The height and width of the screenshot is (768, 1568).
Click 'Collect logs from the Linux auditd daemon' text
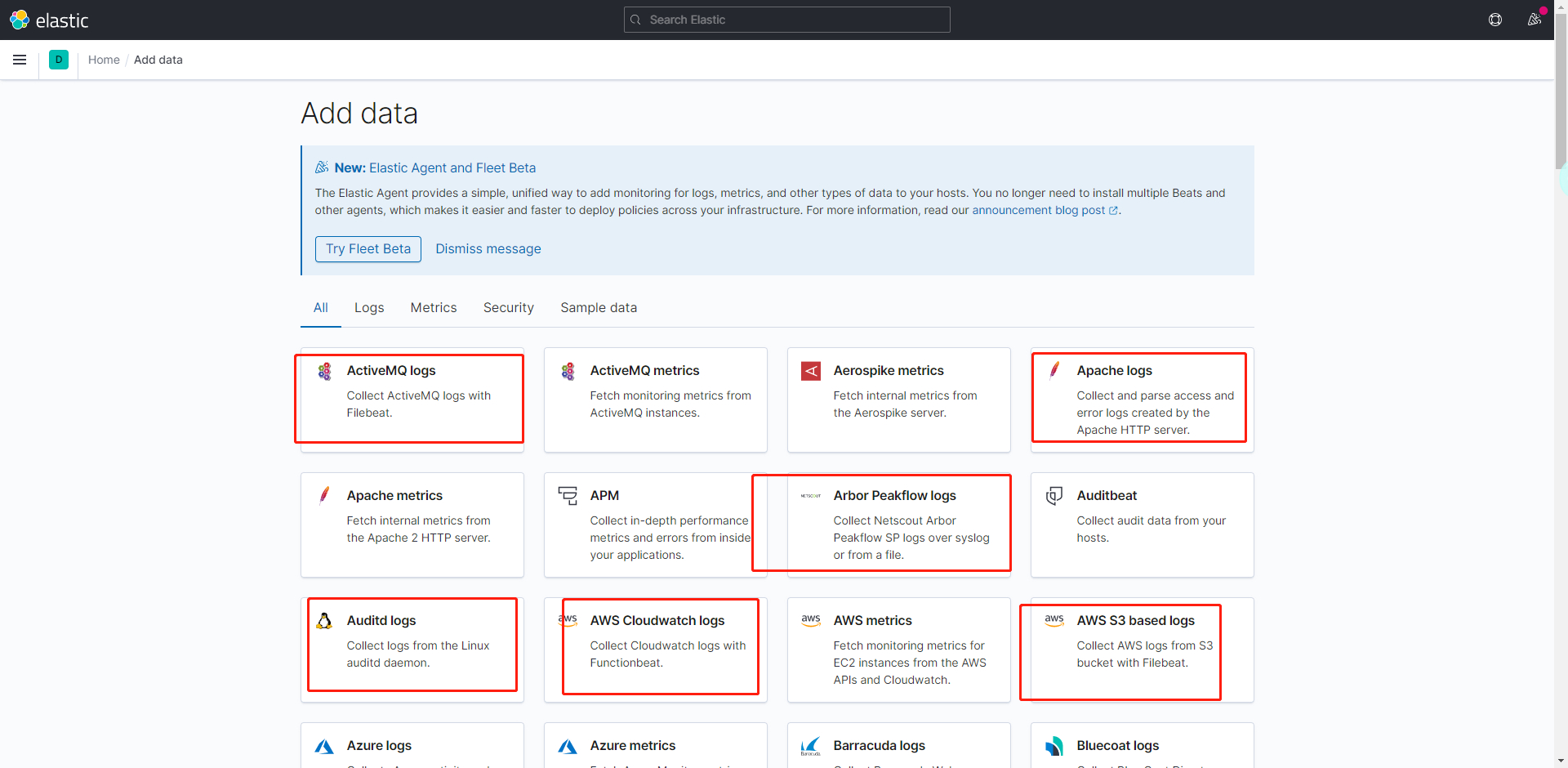[x=418, y=654]
